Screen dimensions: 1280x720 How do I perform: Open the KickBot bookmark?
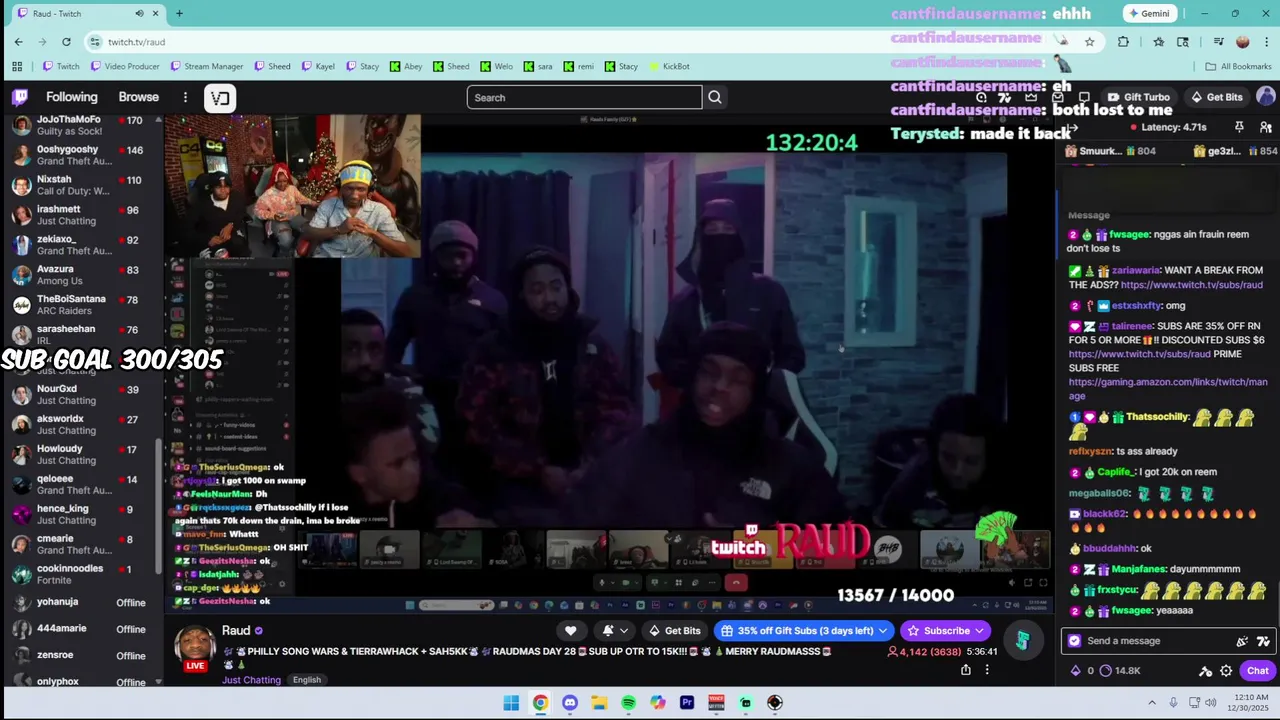[x=669, y=66]
